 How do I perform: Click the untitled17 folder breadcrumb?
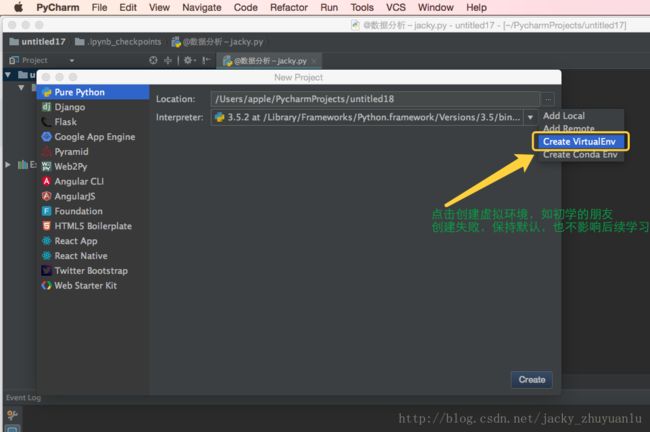37,42
